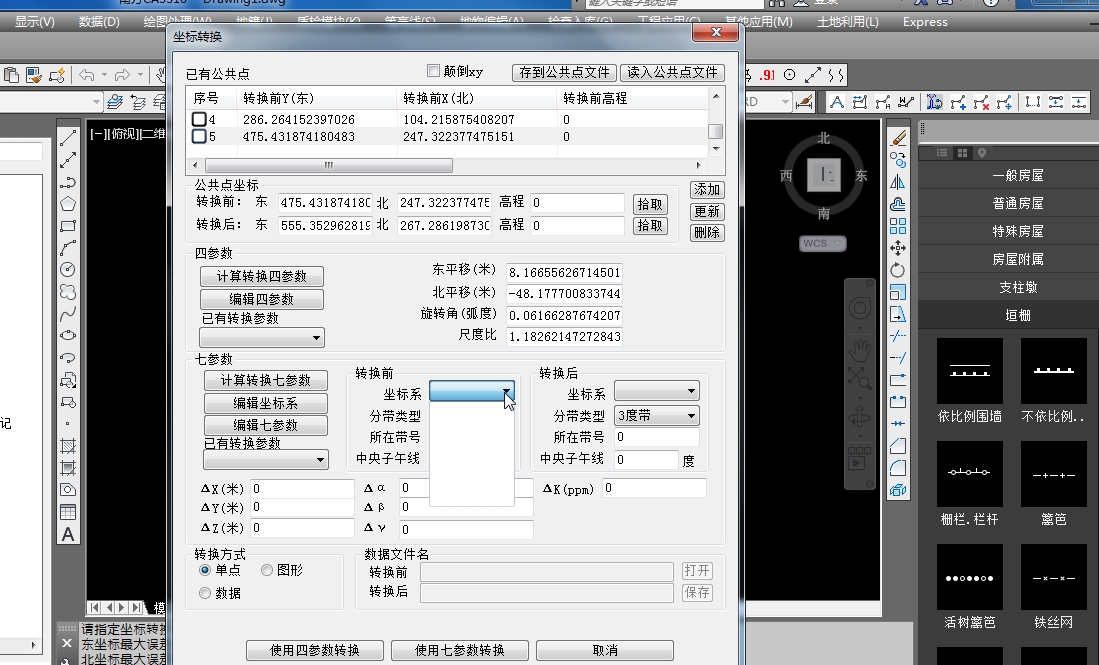Viewport: 1099px width, 665px height.
Task: Click the Pan hand in navigation bar
Action: tap(859, 348)
